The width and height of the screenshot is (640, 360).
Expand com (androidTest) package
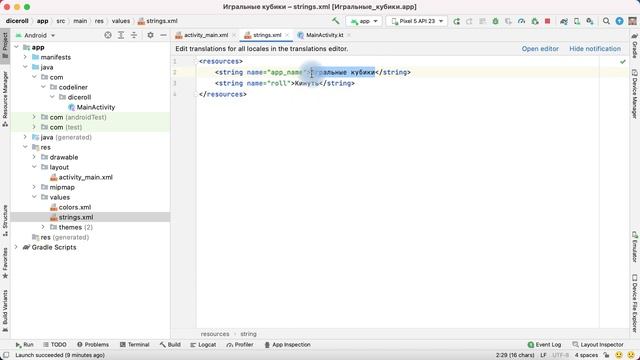pyautogui.click(x=34, y=117)
